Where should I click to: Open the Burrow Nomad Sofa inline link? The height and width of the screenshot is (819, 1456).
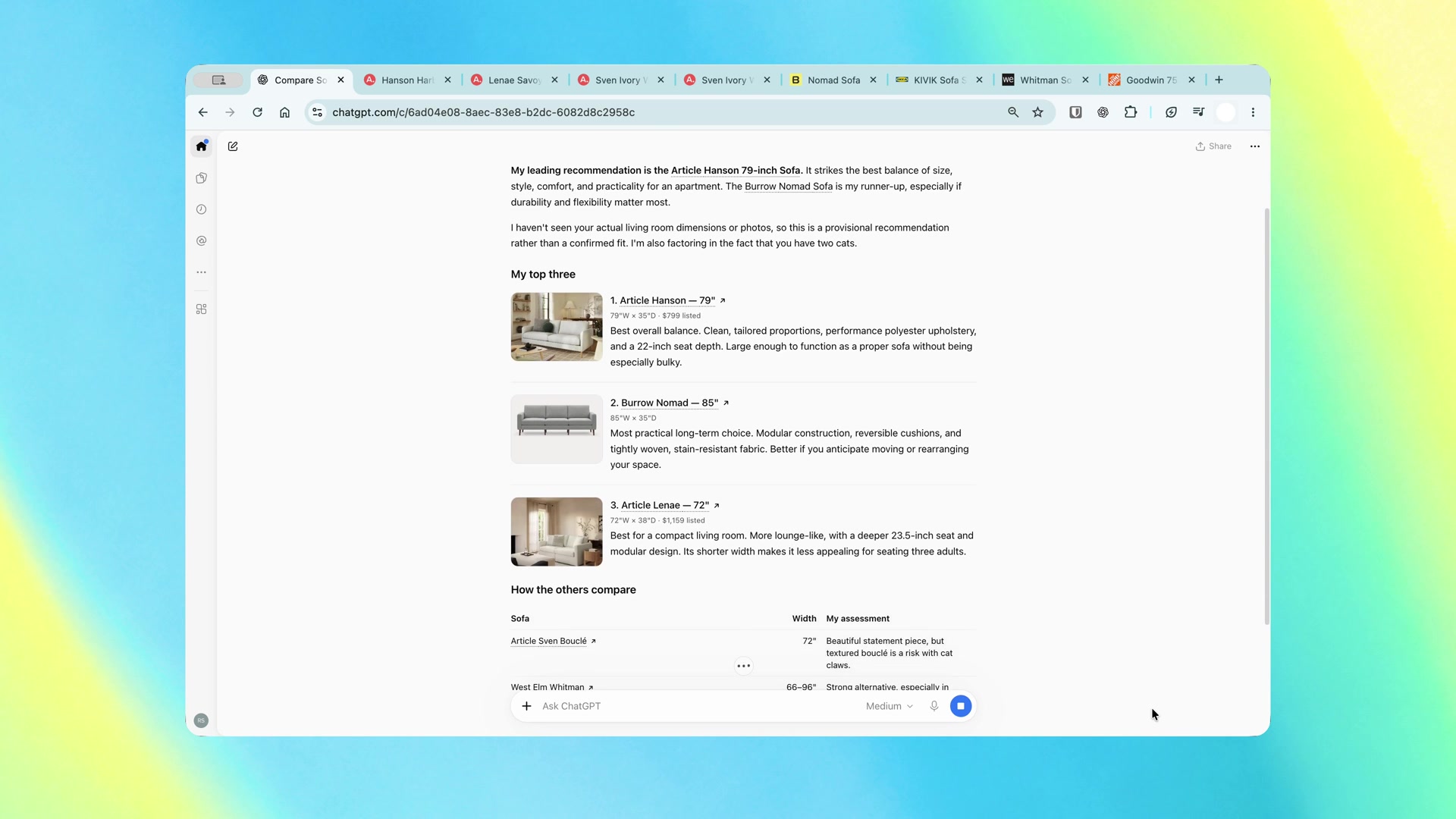pos(789,187)
